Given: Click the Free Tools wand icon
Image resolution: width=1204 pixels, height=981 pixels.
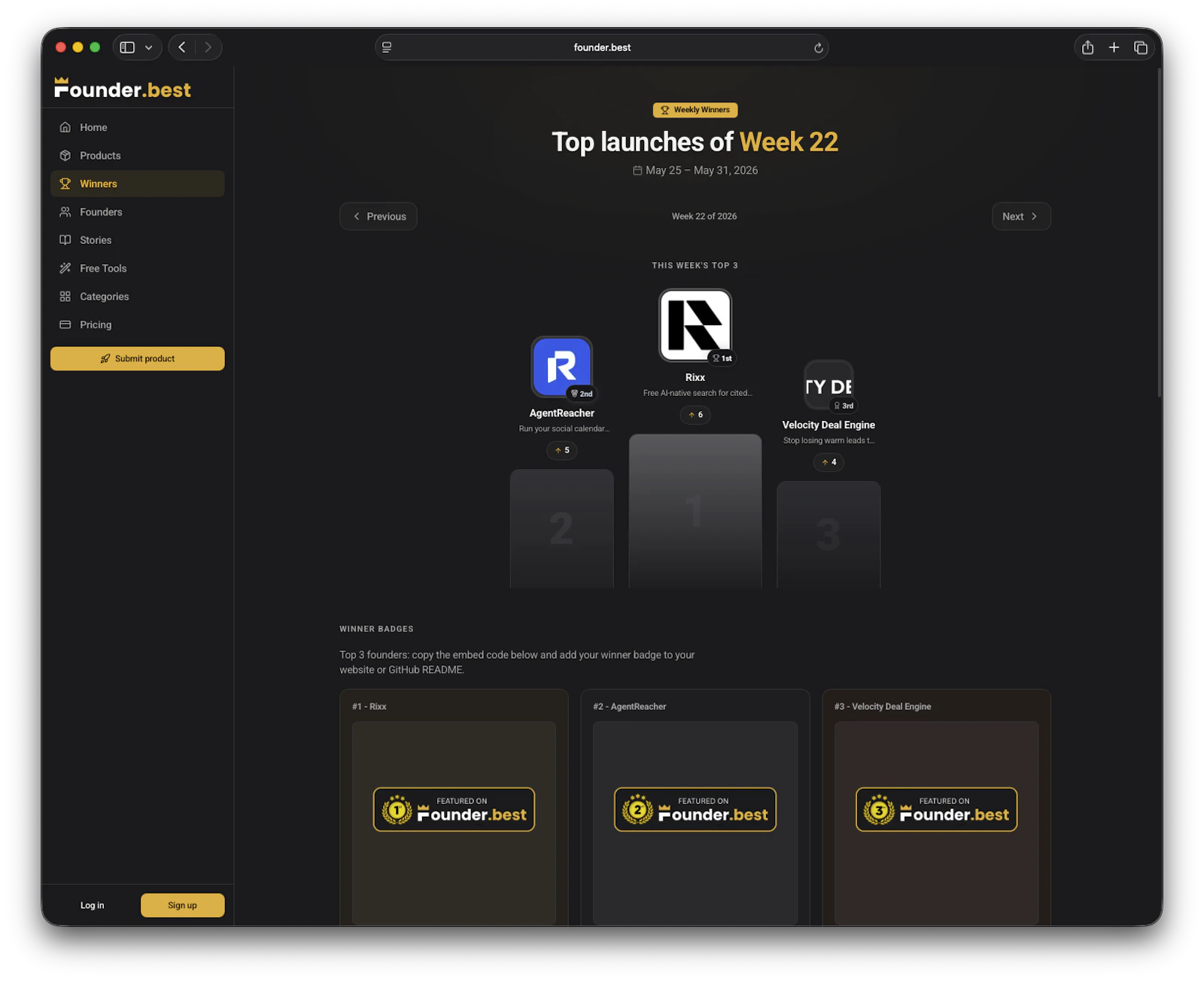Looking at the screenshot, I should 65,269.
